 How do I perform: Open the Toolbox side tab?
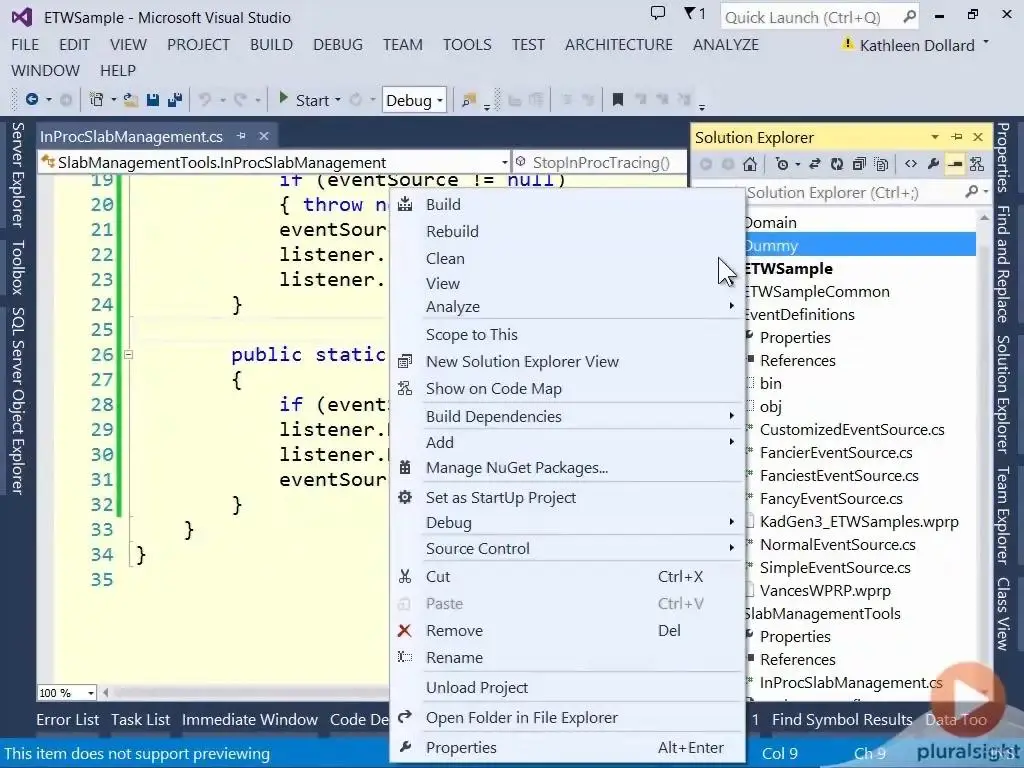pos(18,267)
